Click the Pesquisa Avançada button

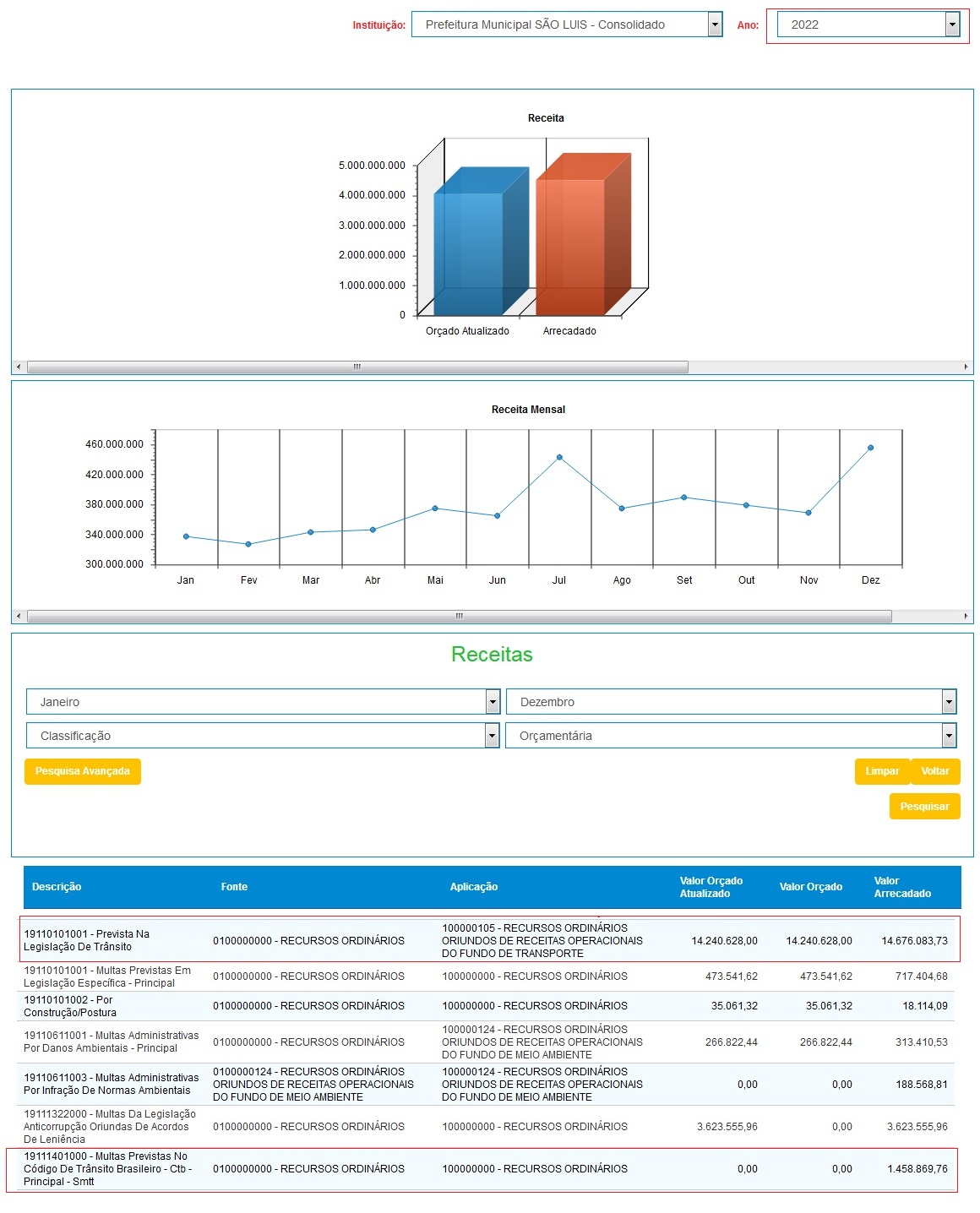click(x=83, y=771)
